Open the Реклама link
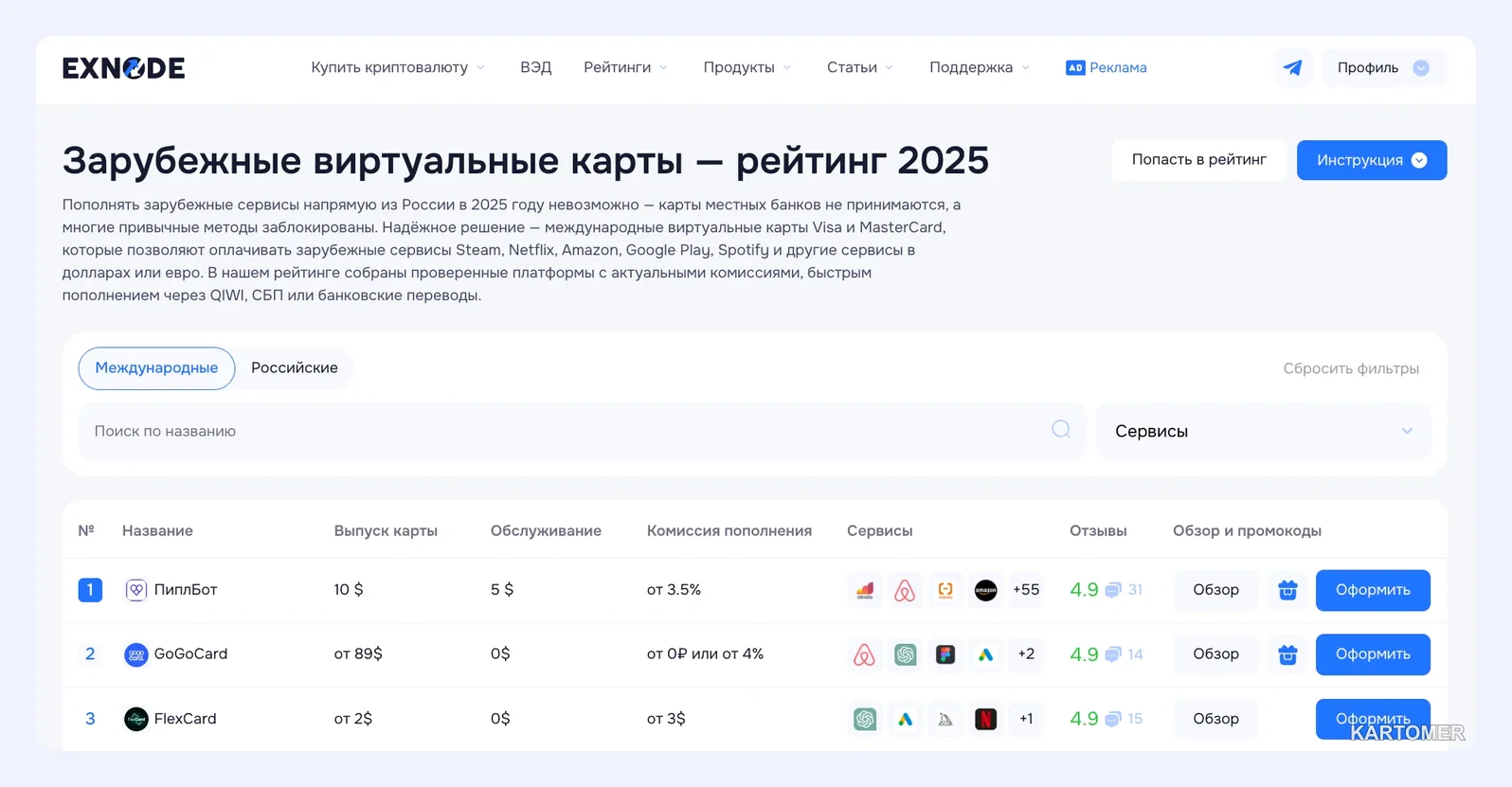1512x787 pixels. pyautogui.click(x=1107, y=67)
